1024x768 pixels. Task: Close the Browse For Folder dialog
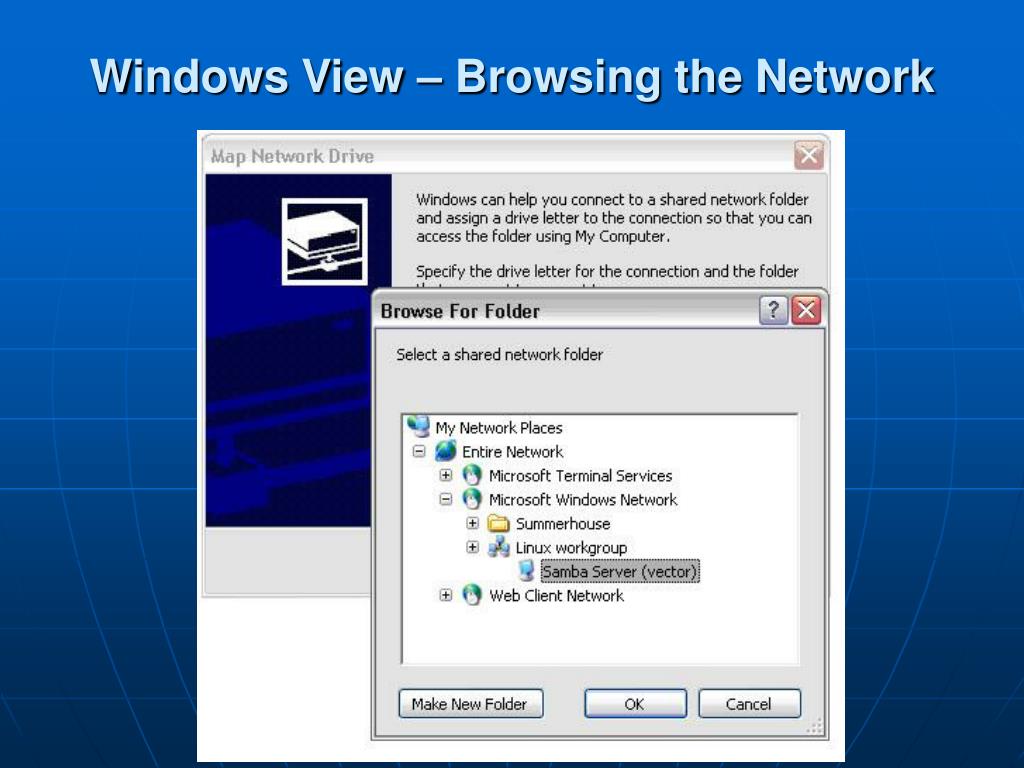(807, 310)
